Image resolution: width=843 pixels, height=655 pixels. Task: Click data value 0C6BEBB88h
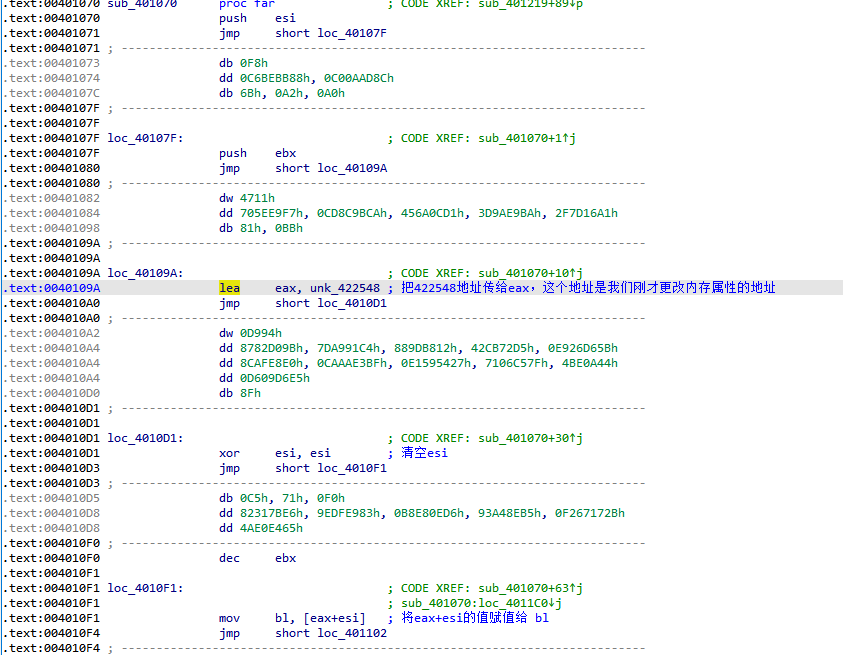275,79
